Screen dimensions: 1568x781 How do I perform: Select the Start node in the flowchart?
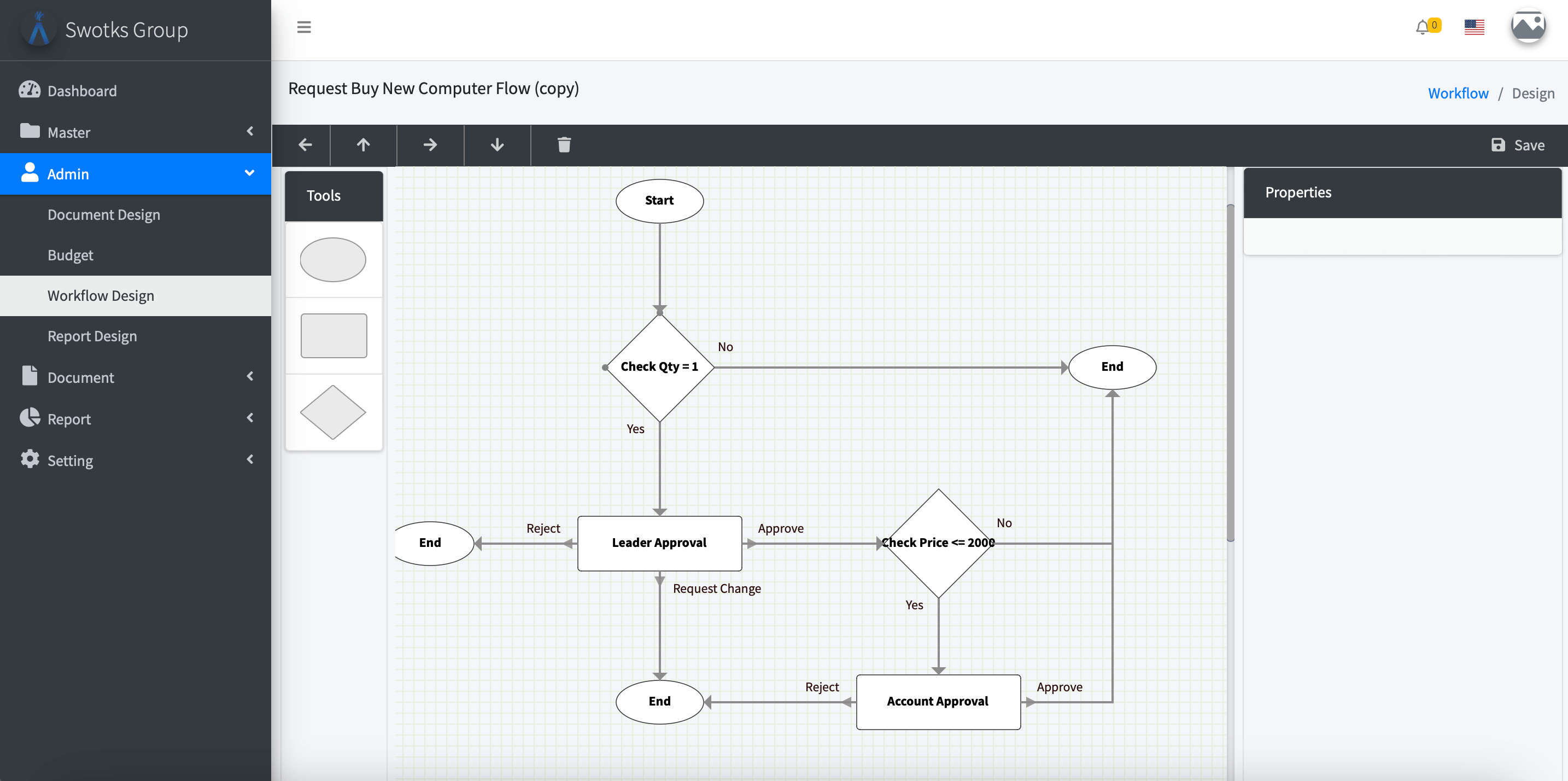click(x=659, y=200)
